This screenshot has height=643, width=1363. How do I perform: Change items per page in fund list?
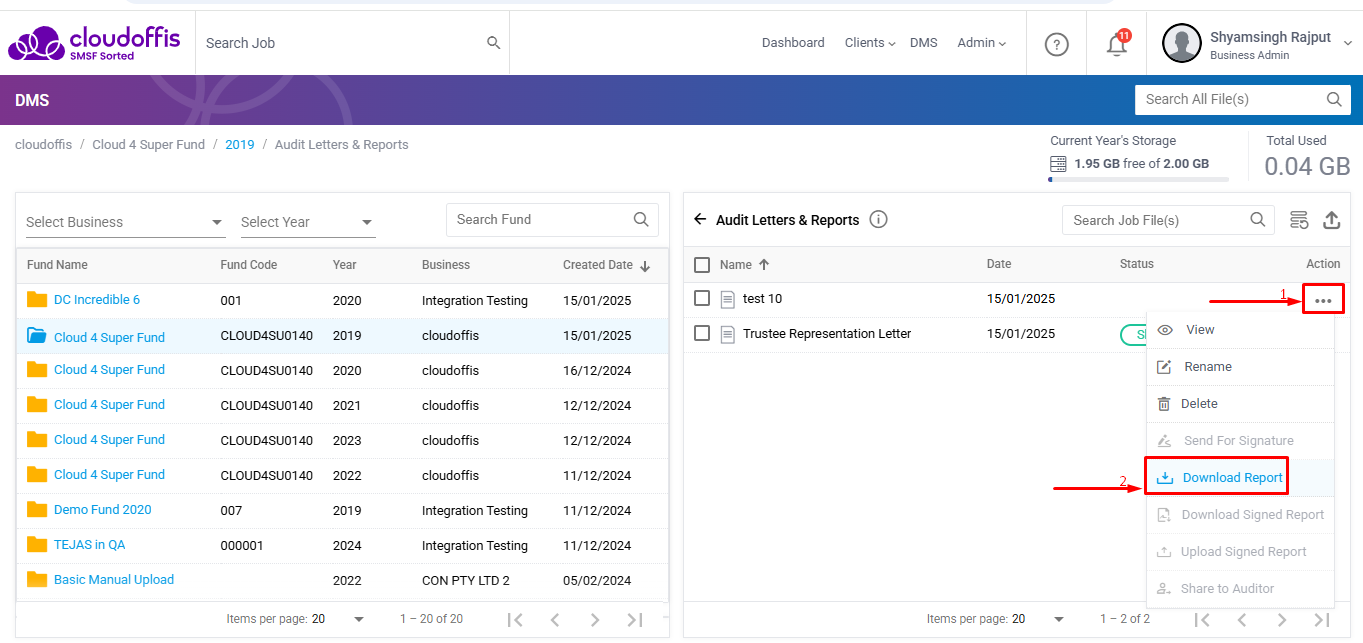coord(337,620)
